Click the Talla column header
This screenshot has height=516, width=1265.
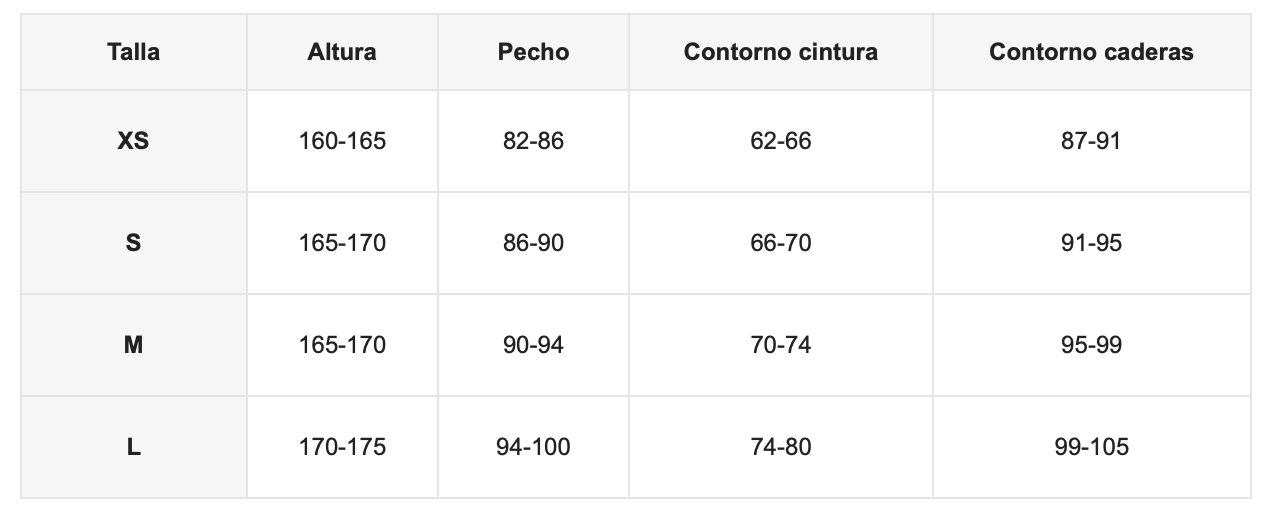[133, 52]
